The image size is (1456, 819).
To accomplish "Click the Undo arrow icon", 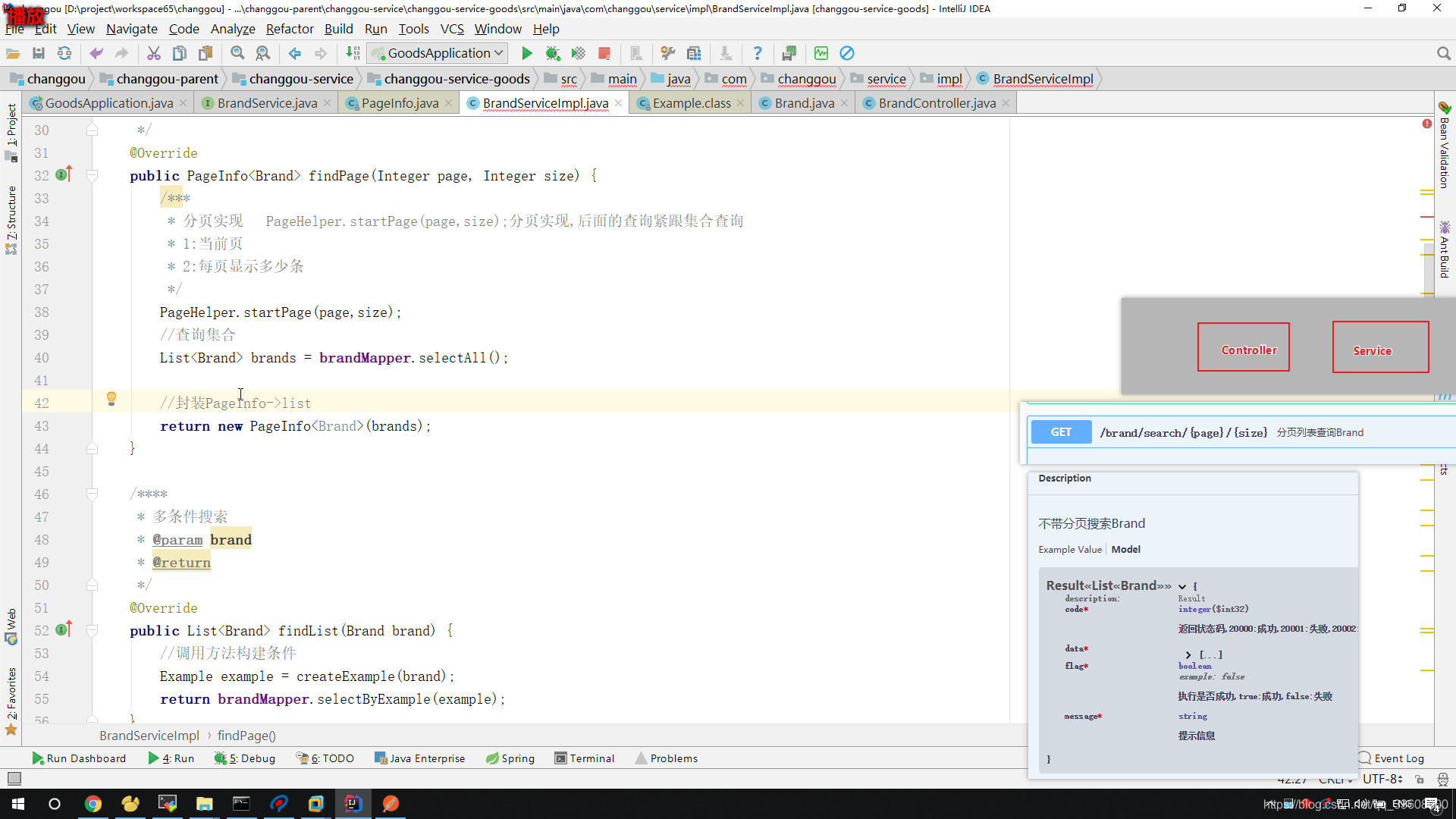I will point(96,53).
